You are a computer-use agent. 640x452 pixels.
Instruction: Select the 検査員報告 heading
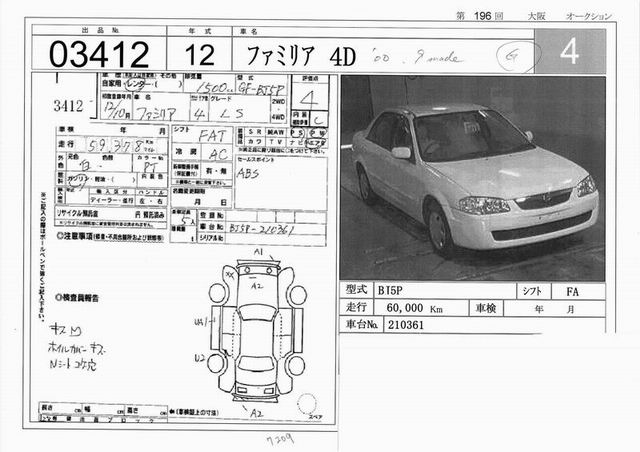click(77, 298)
